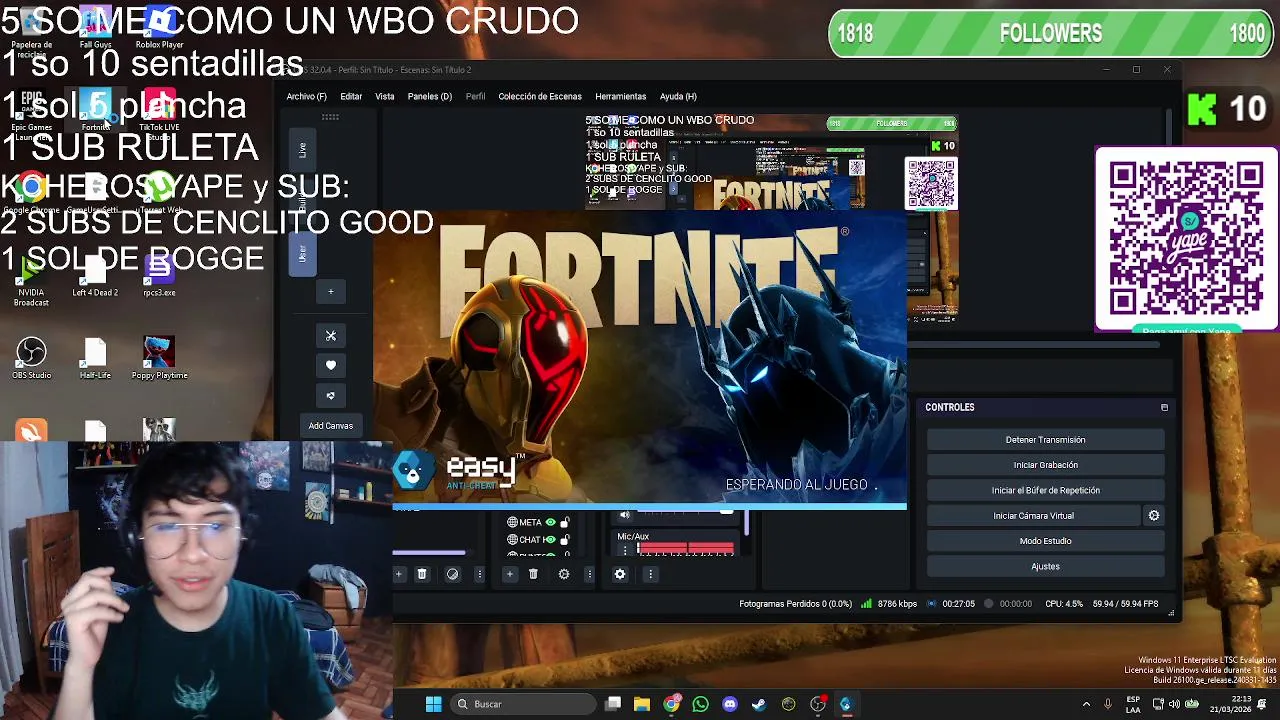The width and height of the screenshot is (1280, 720).
Task: Click Iniciar el Búfer de Repetición
Action: click(x=1045, y=490)
